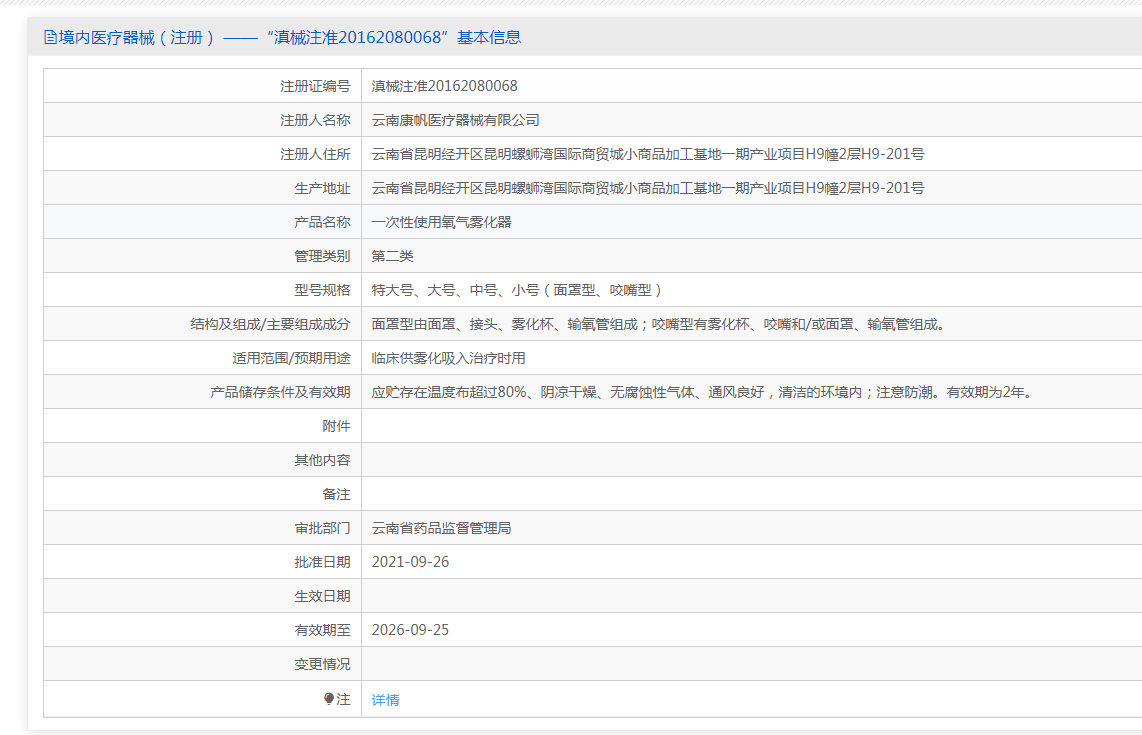Select the 临床供雾化吸入治疗时用 intended use text
The width and height of the screenshot is (1142, 735).
(448, 358)
